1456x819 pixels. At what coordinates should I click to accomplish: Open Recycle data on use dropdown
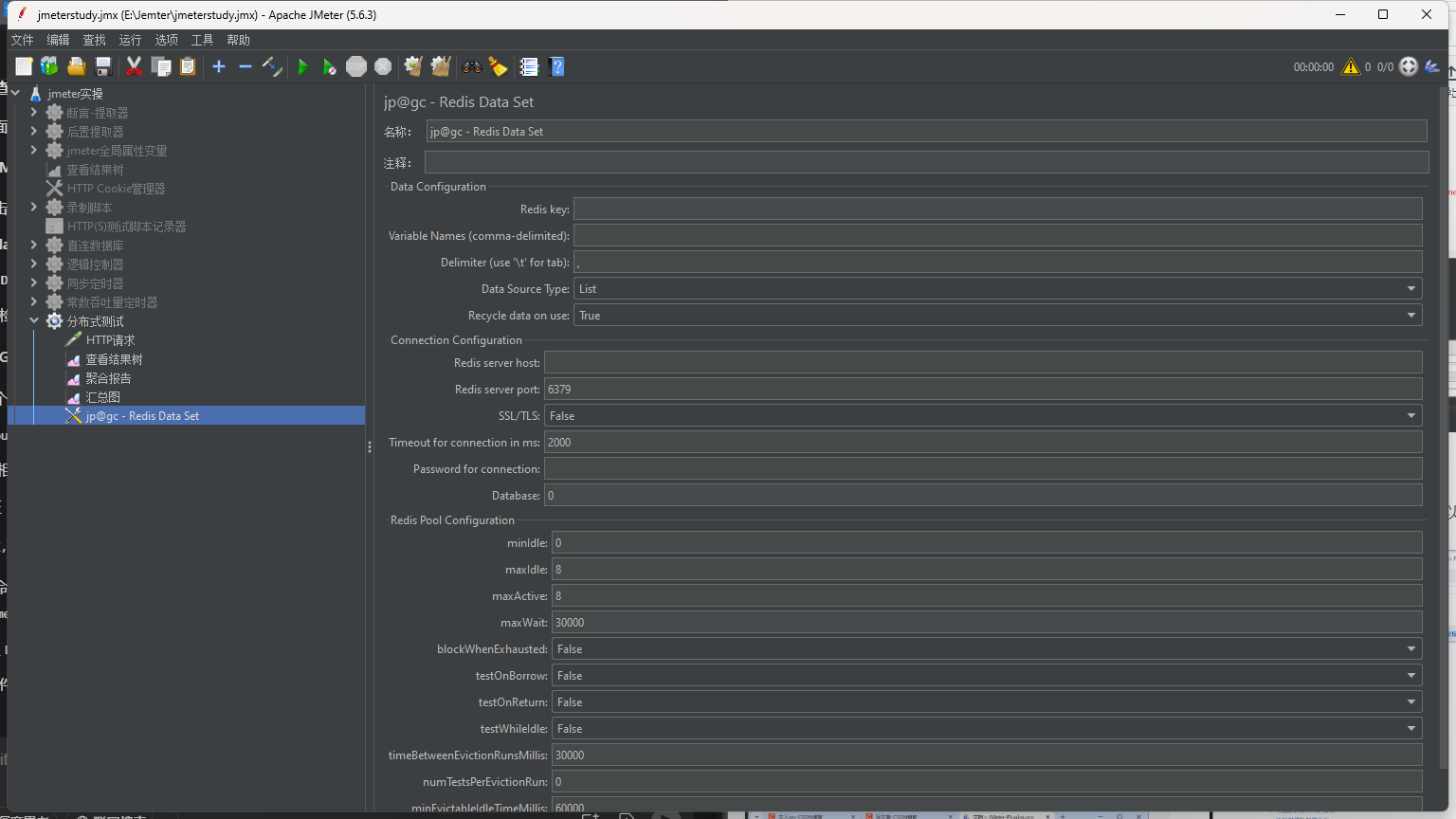pyautogui.click(x=998, y=316)
